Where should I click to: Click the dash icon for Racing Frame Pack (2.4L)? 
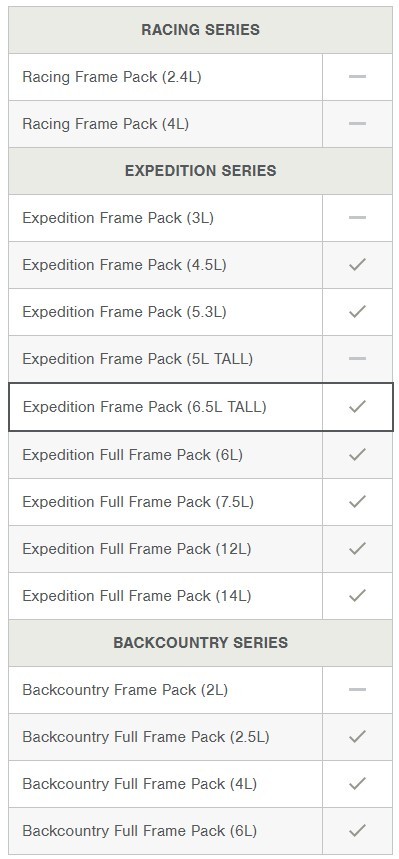coord(357,77)
